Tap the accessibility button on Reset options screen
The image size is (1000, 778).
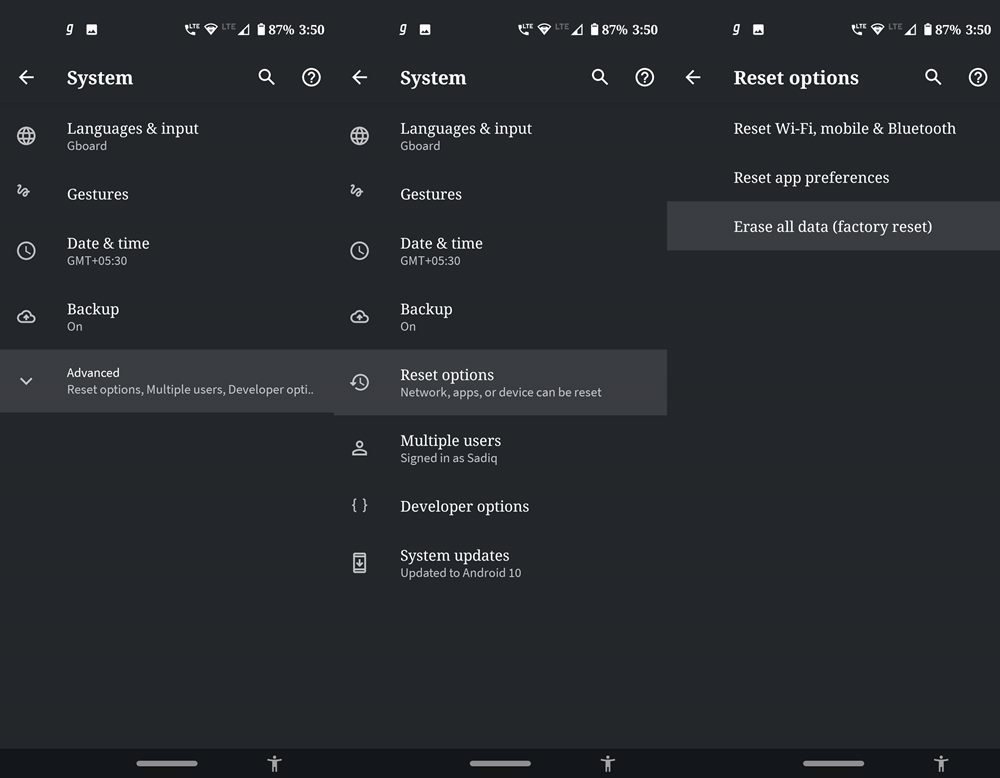942,763
